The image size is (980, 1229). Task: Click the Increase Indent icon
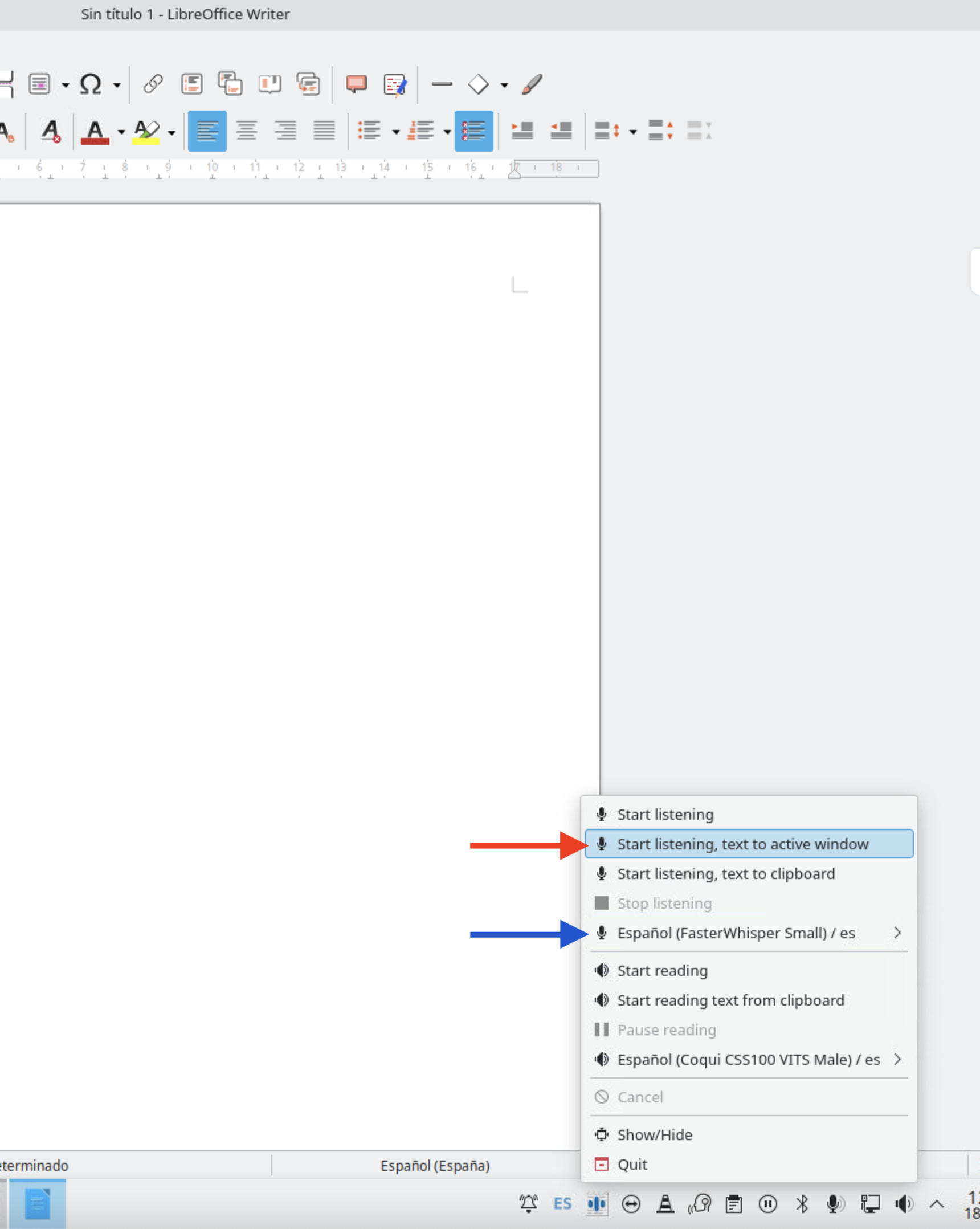[x=522, y=131]
